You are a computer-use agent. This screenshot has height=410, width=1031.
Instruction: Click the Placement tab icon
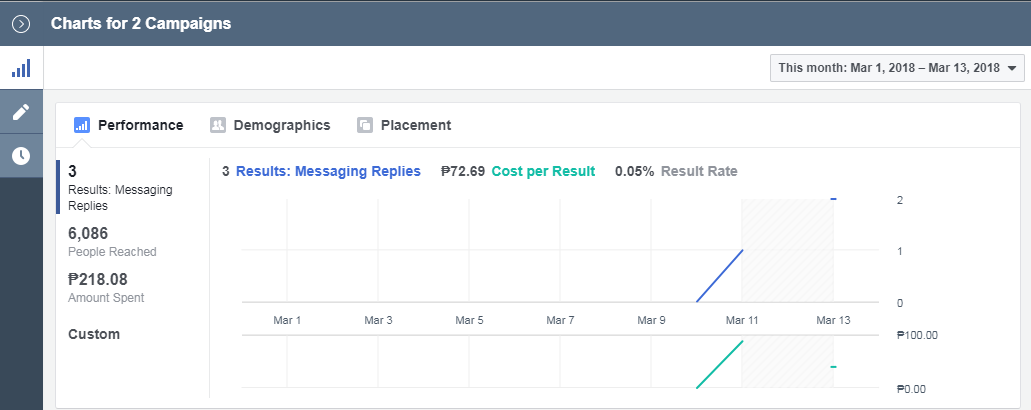[365, 125]
